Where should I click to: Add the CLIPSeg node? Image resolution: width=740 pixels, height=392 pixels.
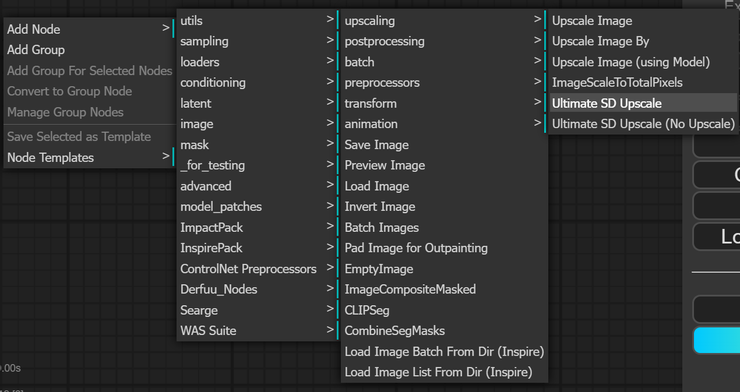pos(443,310)
